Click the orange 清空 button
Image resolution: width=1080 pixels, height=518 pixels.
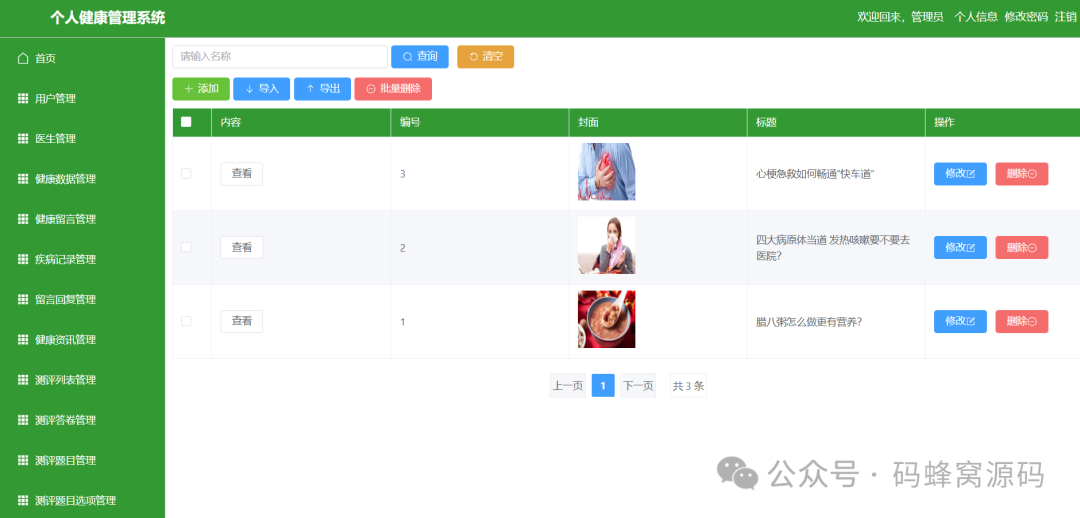[x=486, y=56]
